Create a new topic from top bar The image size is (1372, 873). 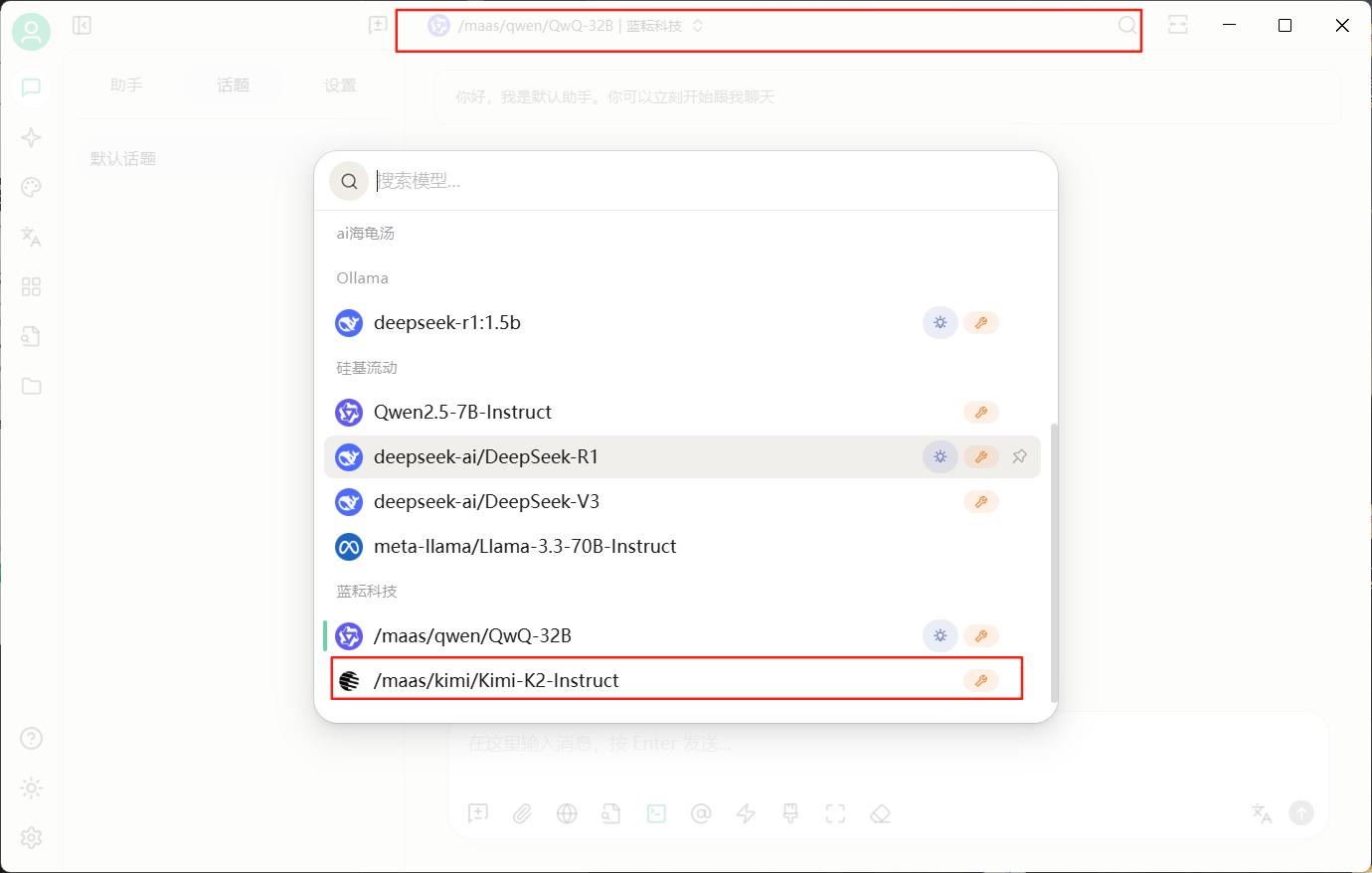click(378, 25)
